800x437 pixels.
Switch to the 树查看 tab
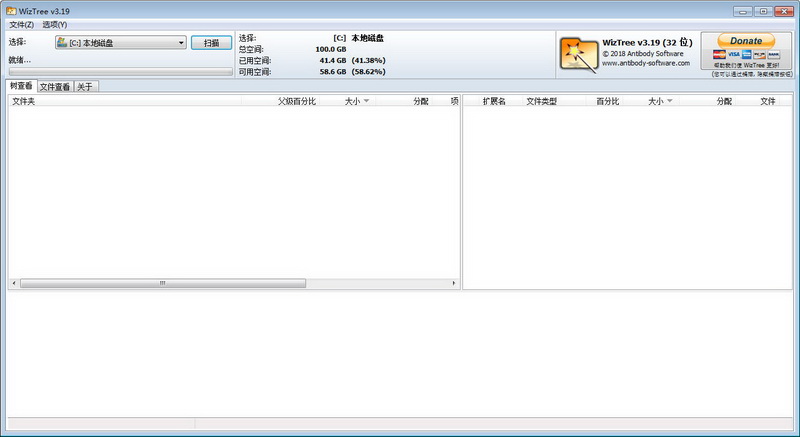click(x=21, y=86)
